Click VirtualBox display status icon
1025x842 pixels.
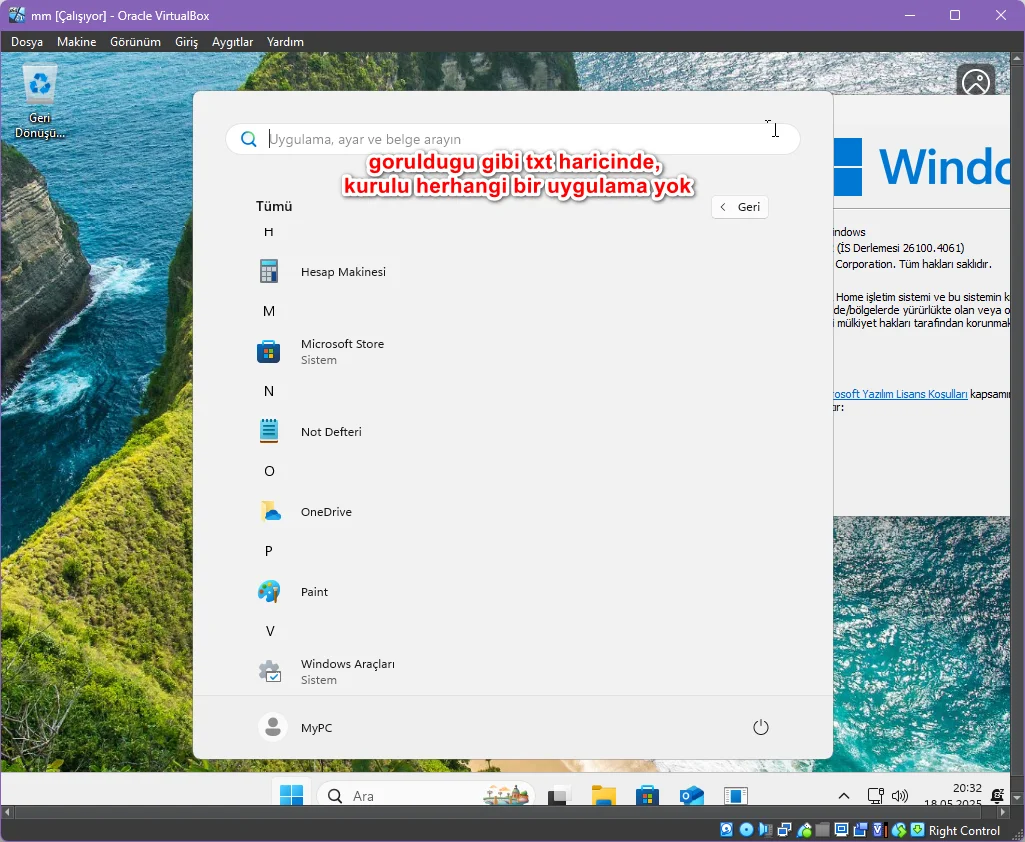click(x=842, y=830)
